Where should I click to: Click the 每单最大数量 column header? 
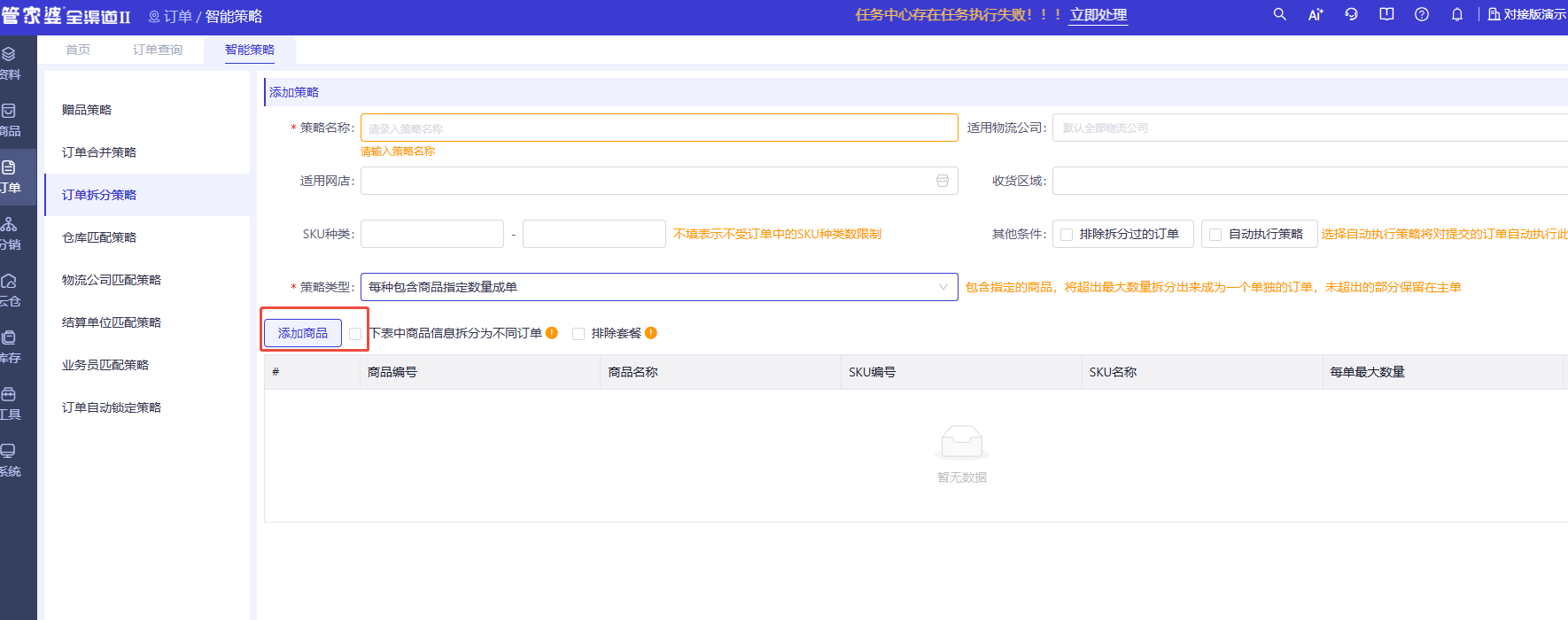[x=1444, y=372]
